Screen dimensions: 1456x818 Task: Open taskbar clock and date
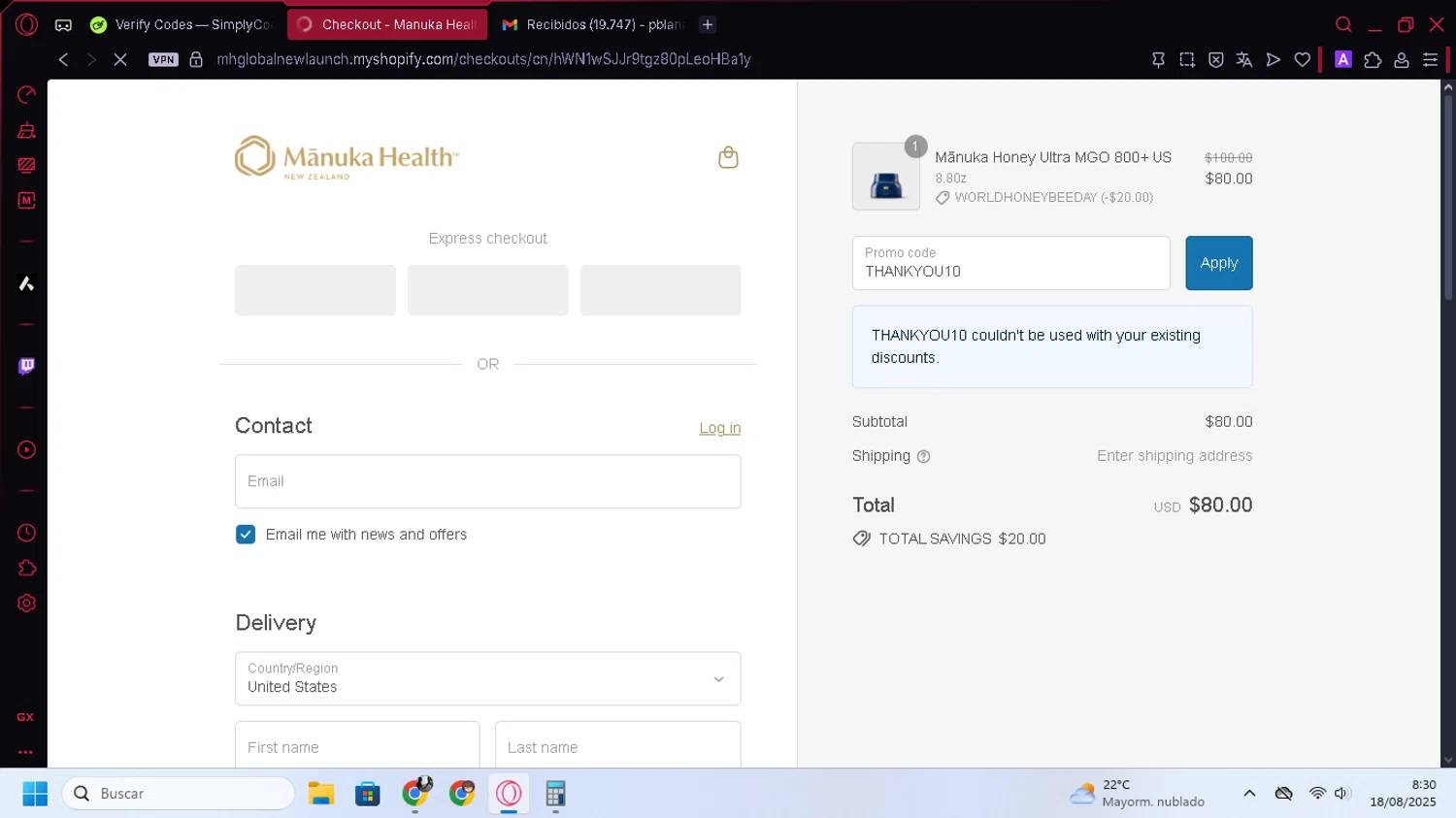point(1403,794)
